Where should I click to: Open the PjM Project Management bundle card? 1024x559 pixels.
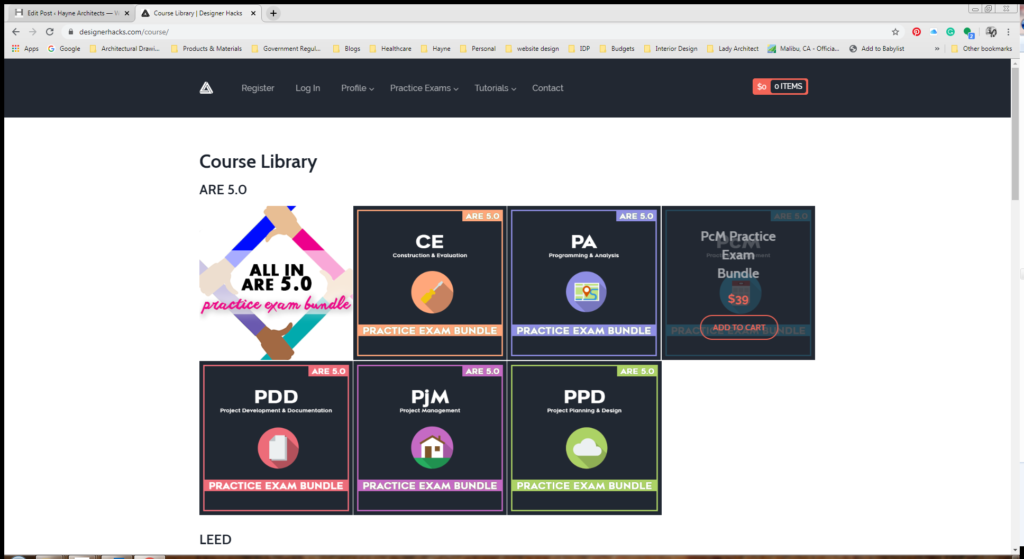(430, 438)
